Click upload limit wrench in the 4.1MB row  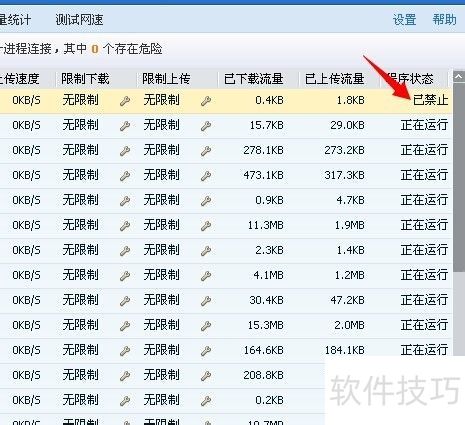pyautogui.click(x=206, y=276)
